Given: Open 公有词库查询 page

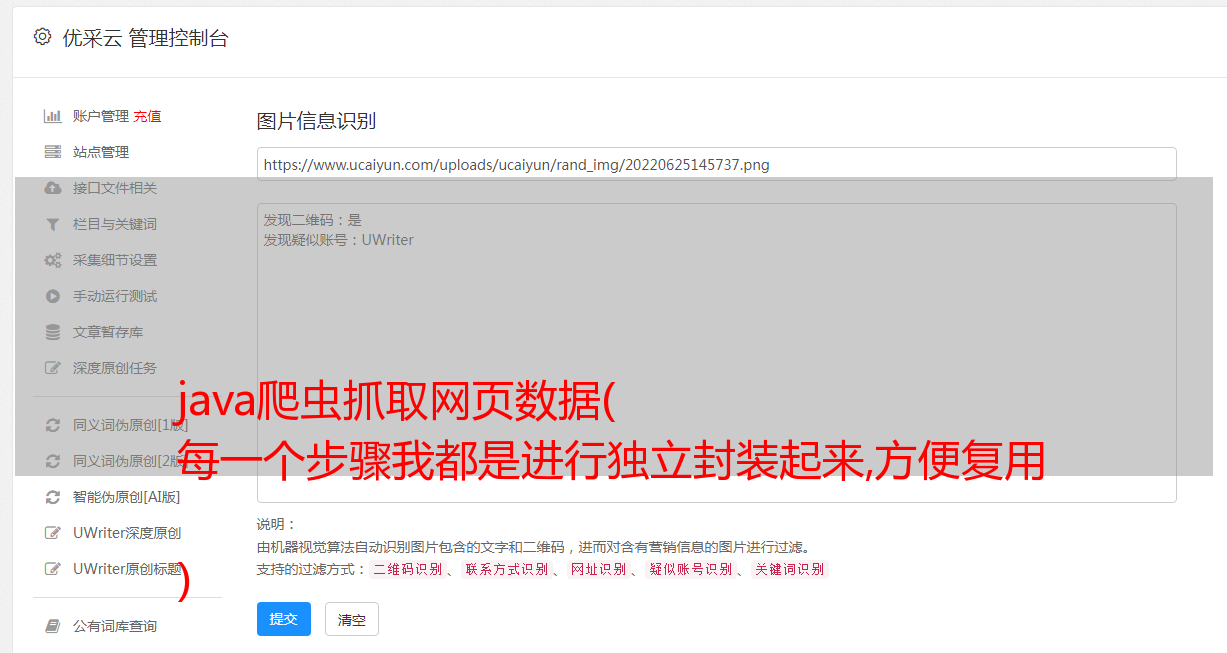Looking at the screenshot, I should click(x=115, y=626).
